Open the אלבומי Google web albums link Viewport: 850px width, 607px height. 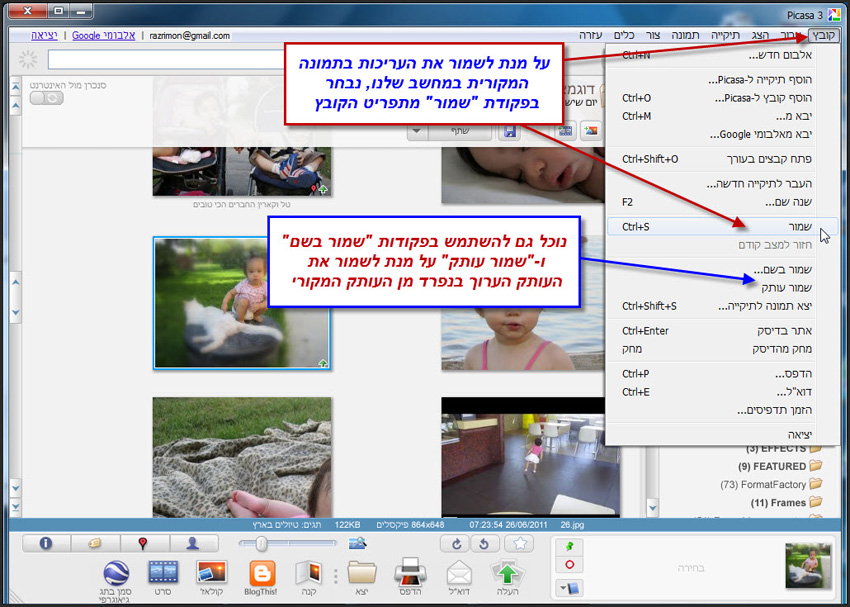(104, 35)
